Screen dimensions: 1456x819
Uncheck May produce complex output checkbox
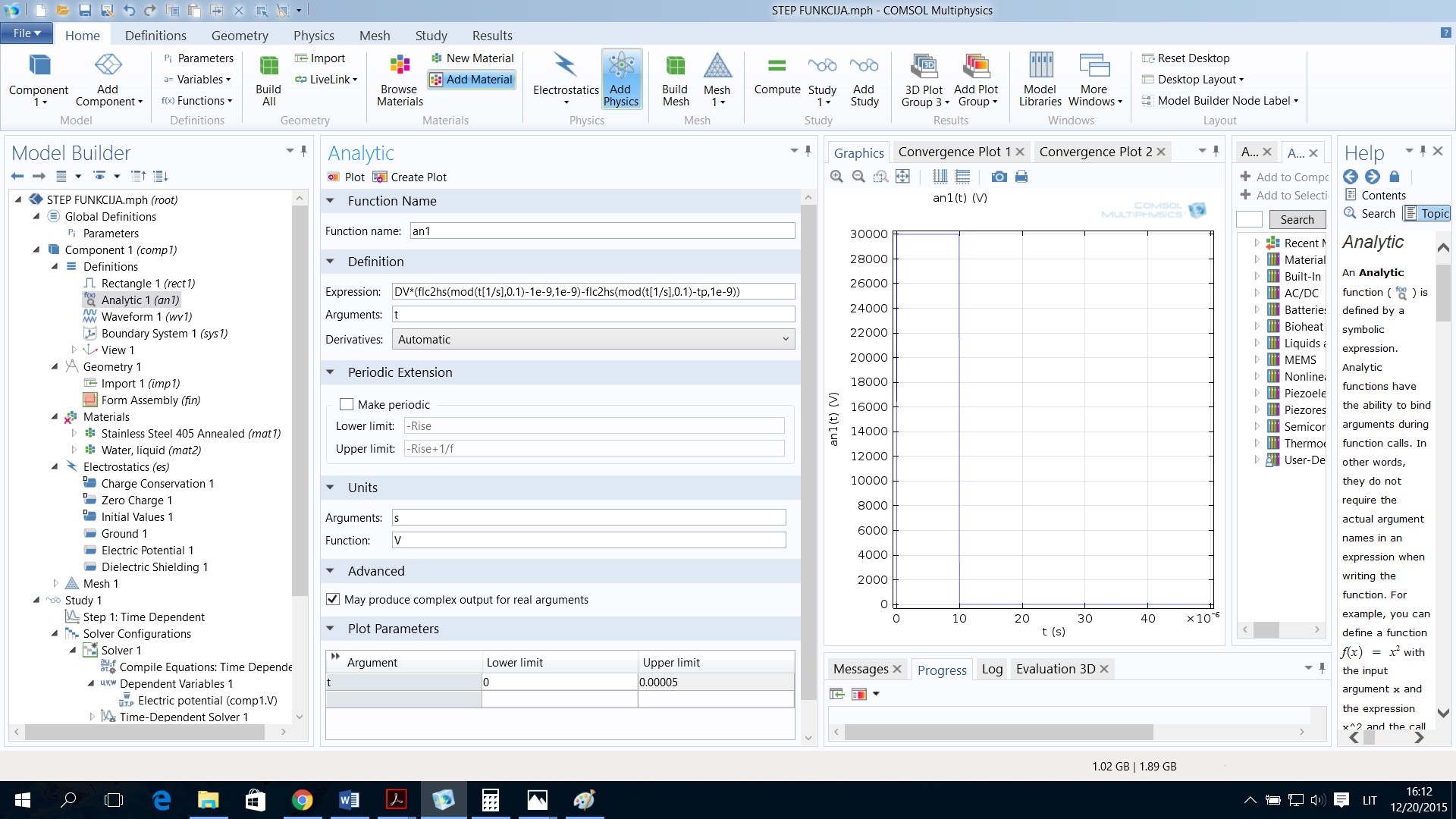[x=333, y=599]
